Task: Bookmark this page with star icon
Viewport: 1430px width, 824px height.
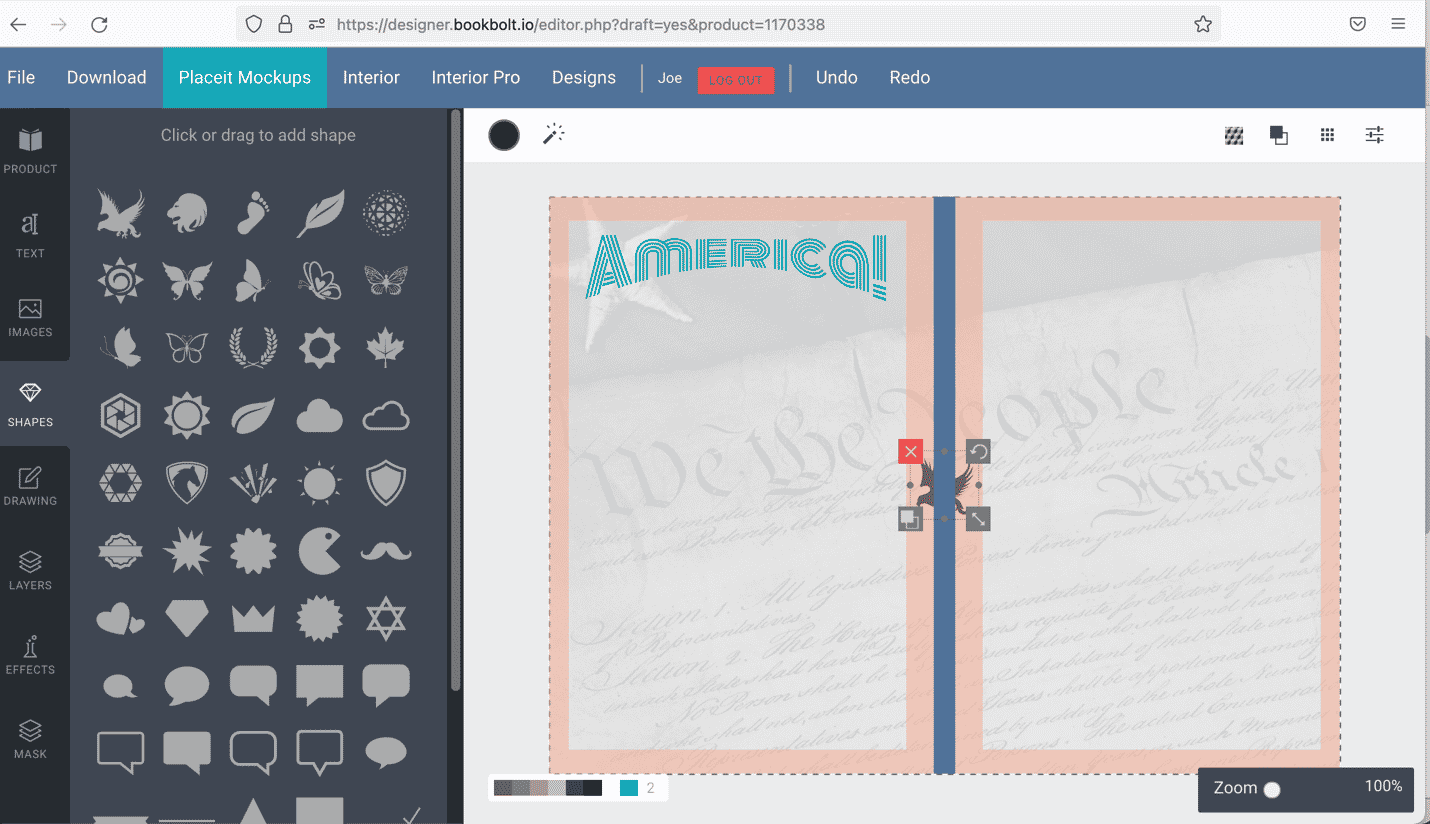Action: [x=1203, y=24]
